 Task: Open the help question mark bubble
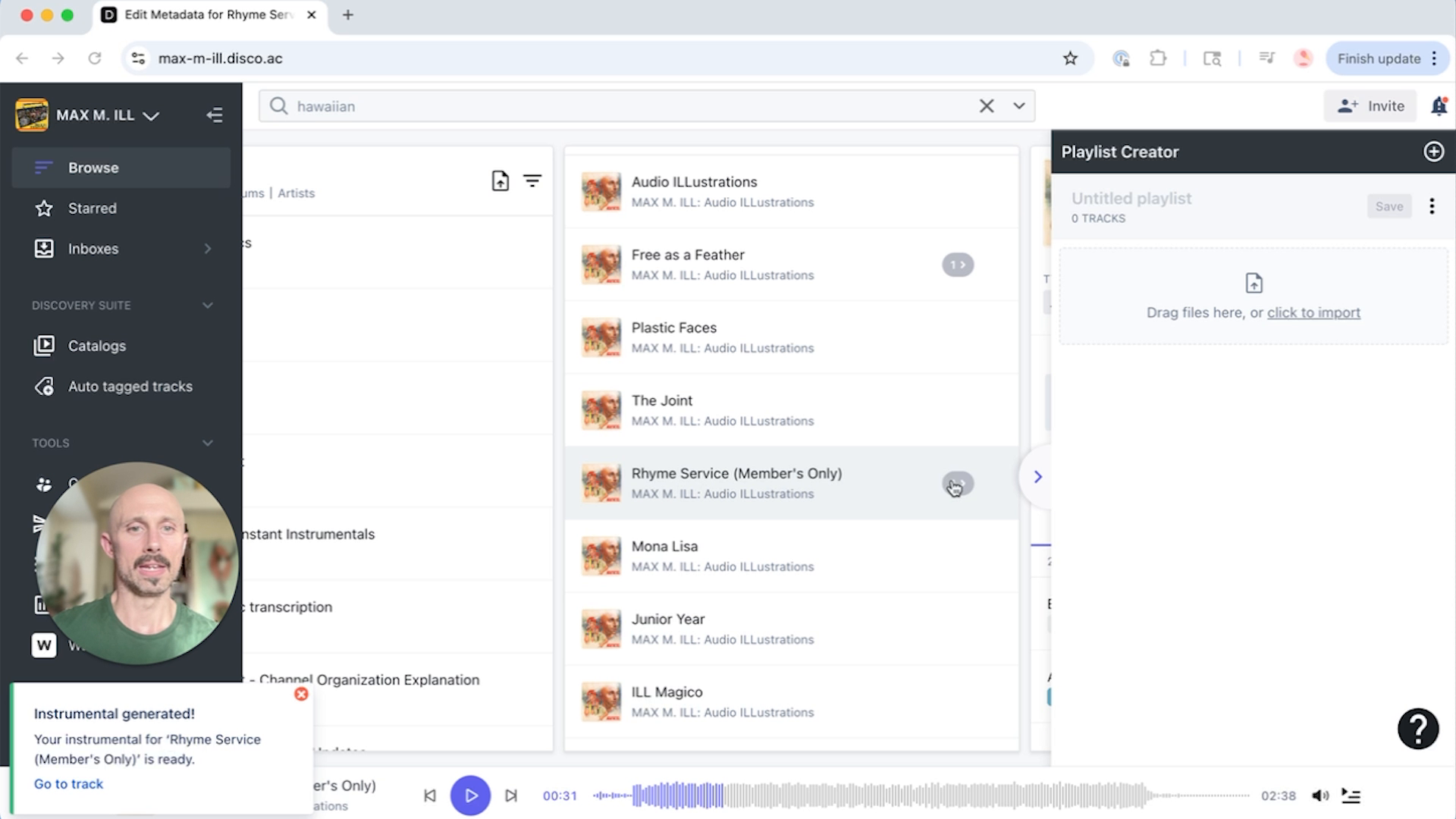point(1417,728)
